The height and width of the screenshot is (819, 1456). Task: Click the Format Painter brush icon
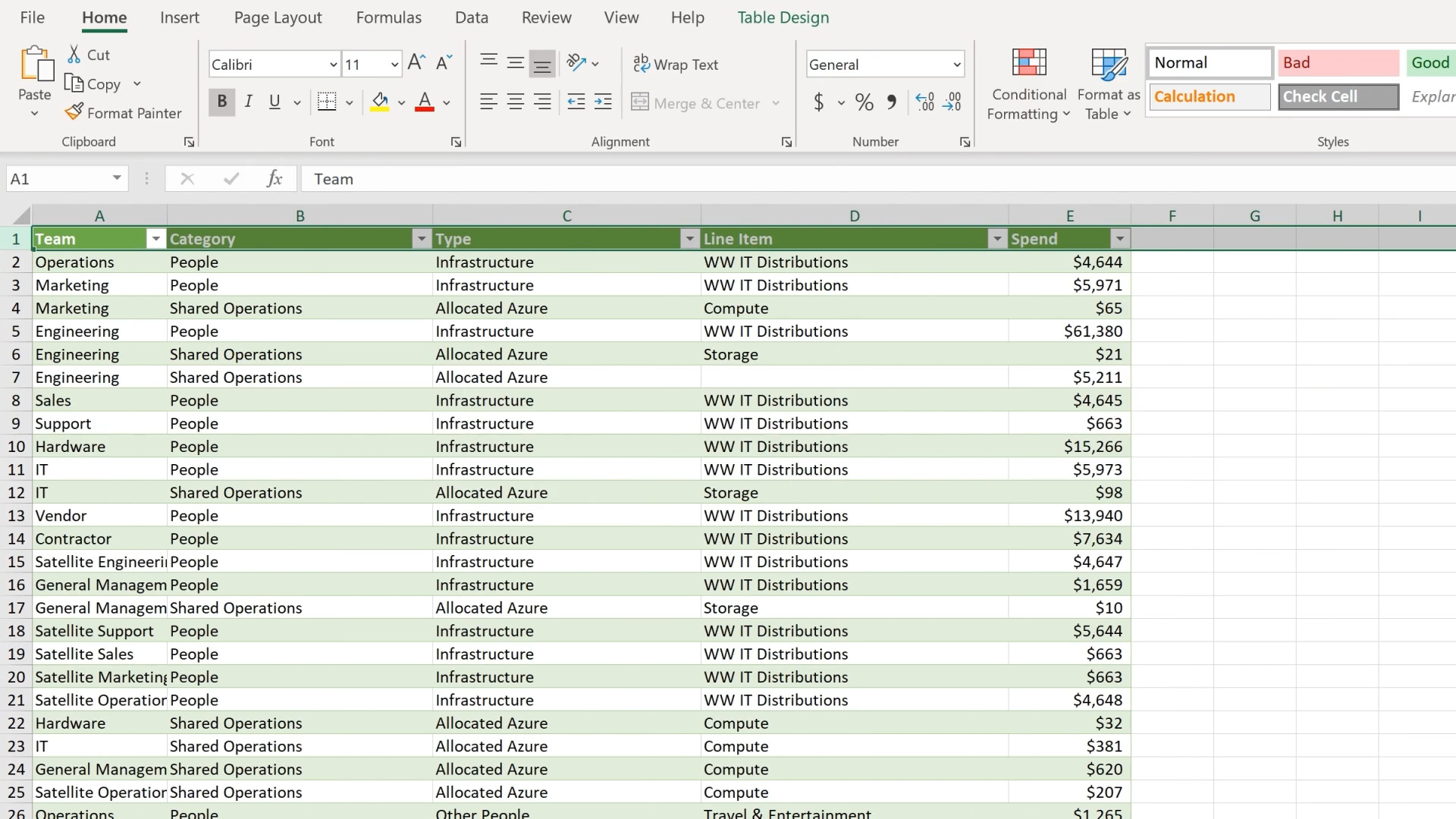coord(74,112)
